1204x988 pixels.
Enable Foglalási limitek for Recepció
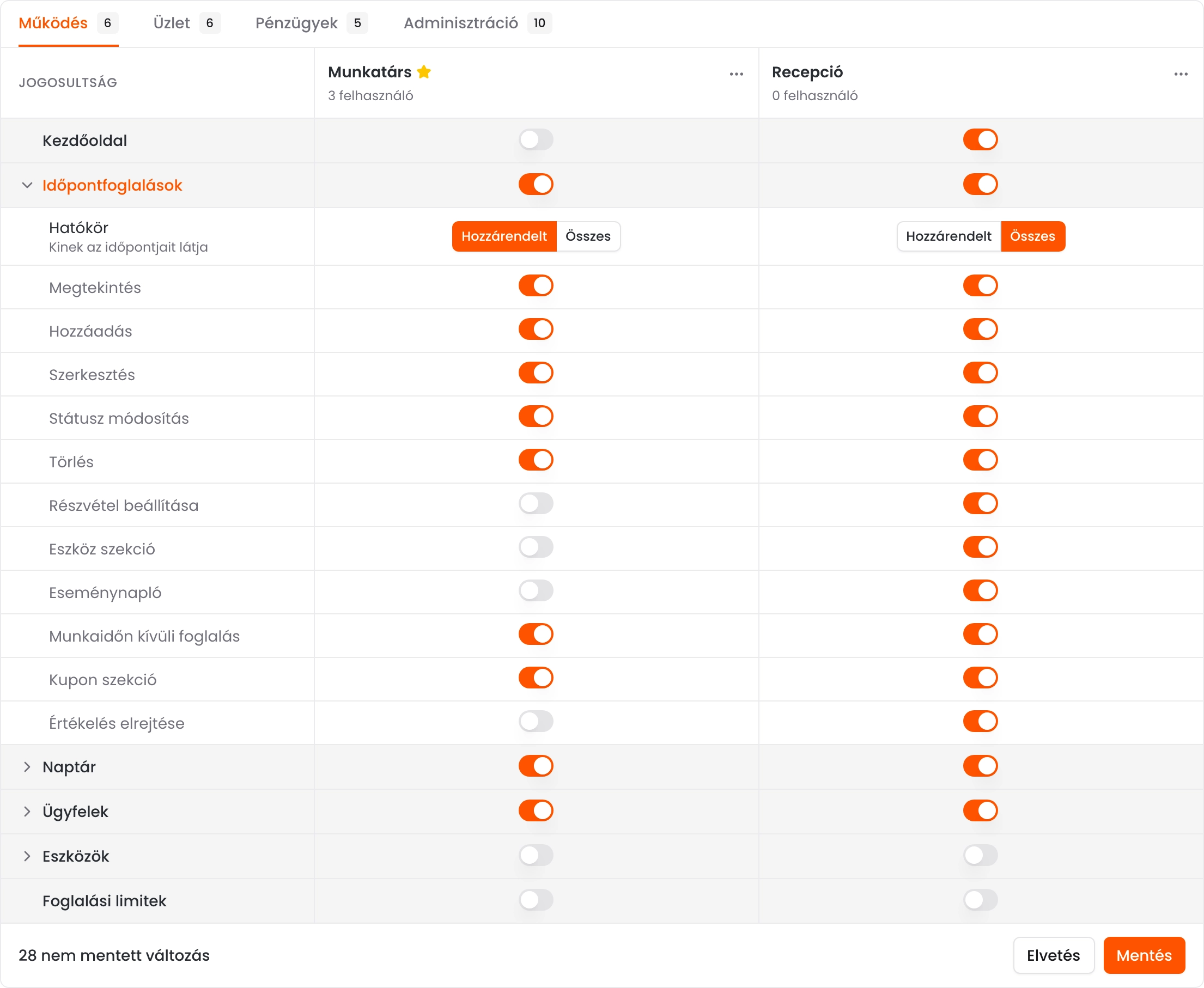[980, 900]
